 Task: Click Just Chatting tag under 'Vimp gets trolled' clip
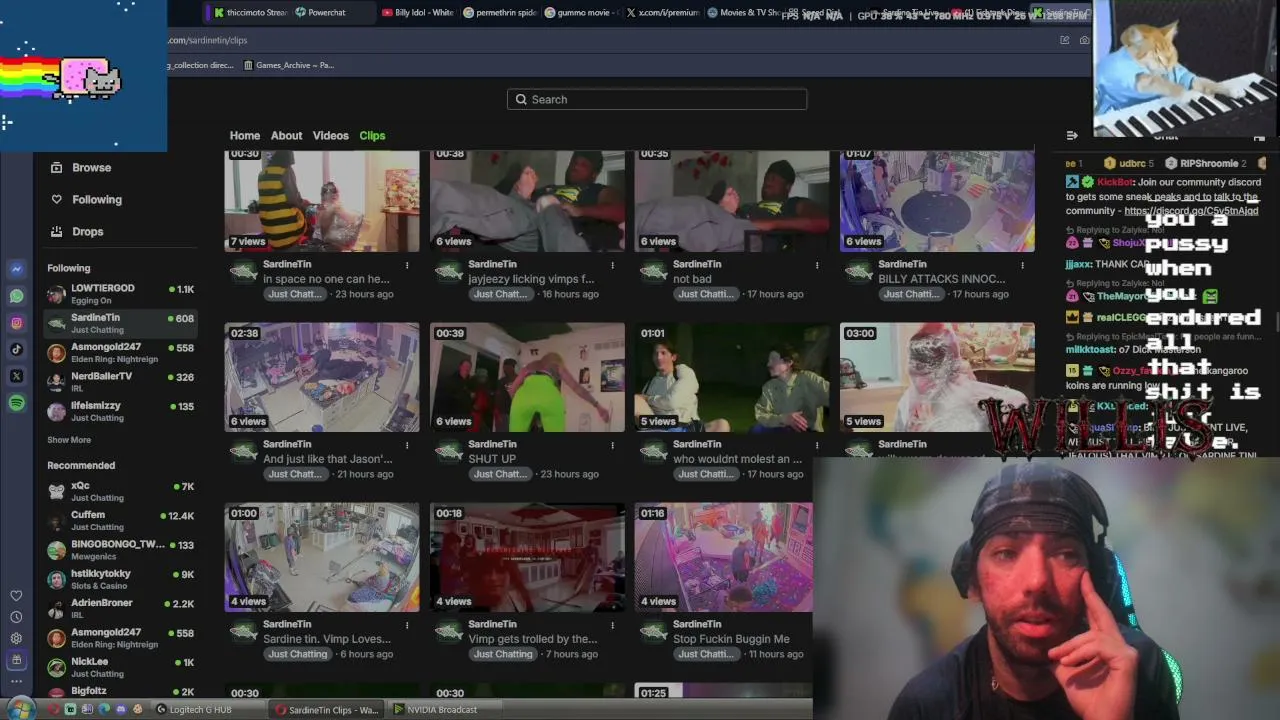[x=503, y=654]
